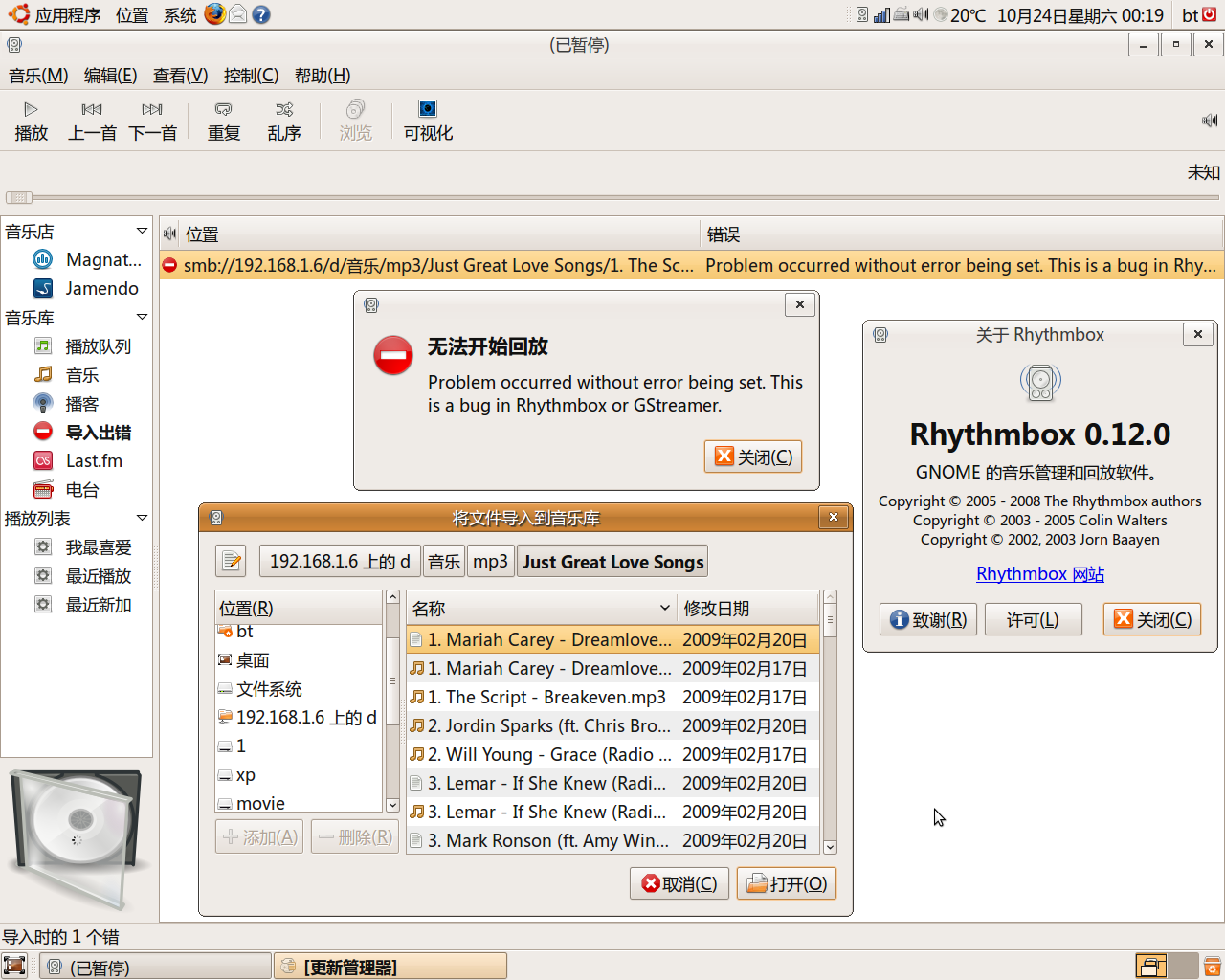This screenshot has width=1225, height=980.
Task: Select '2. Will Young - Grace' file
Action: pyautogui.click(x=612, y=754)
